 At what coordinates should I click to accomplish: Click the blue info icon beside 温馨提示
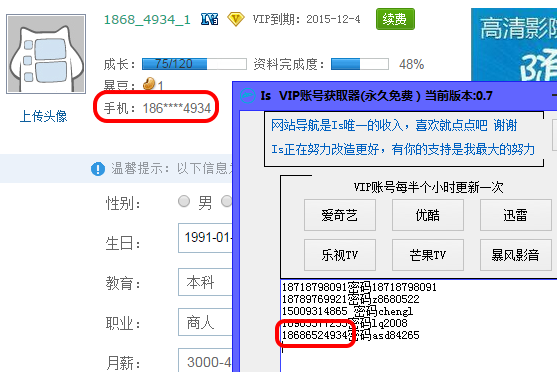[x=98, y=169]
